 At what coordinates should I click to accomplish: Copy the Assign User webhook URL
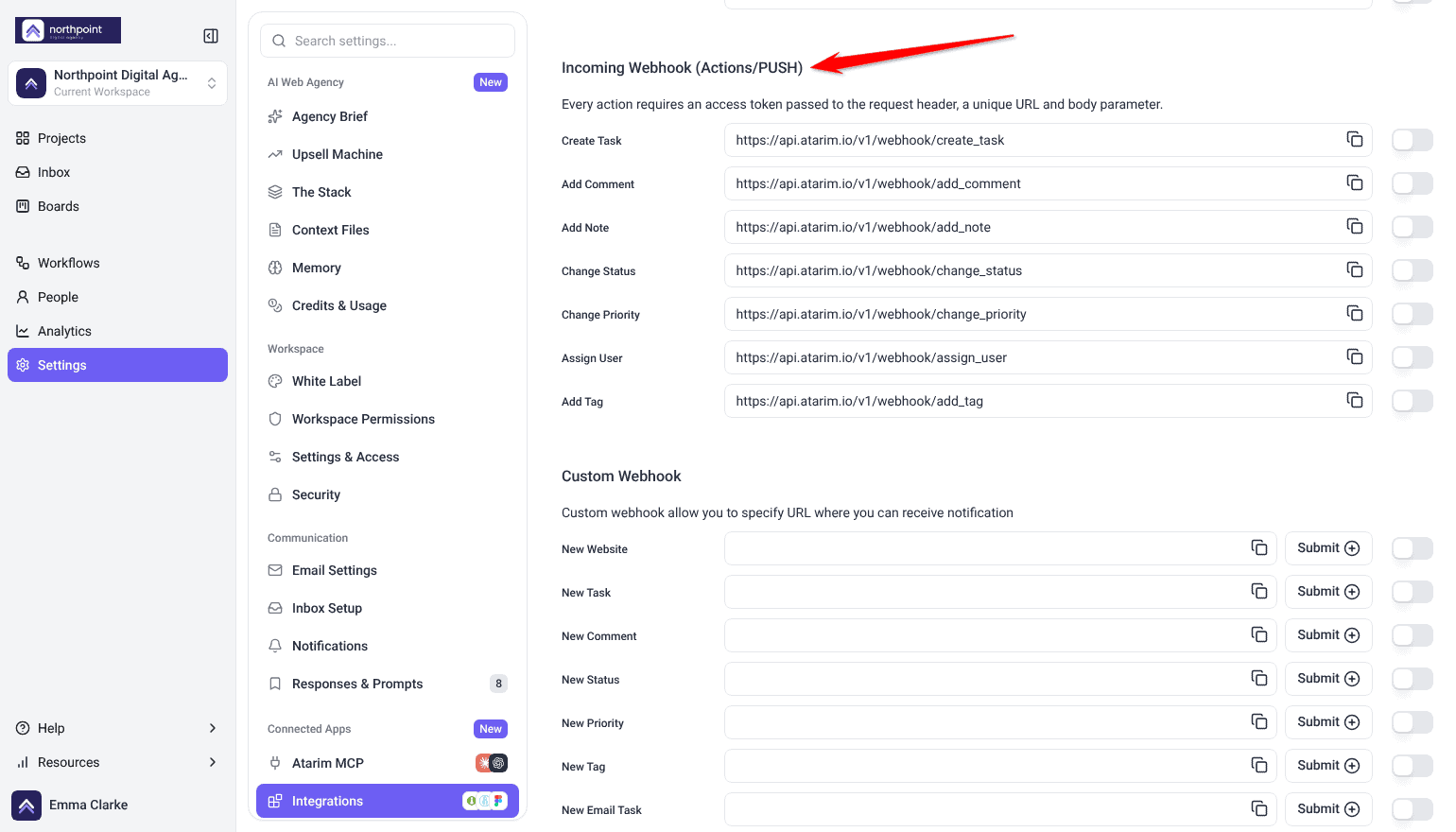click(1355, 357)
